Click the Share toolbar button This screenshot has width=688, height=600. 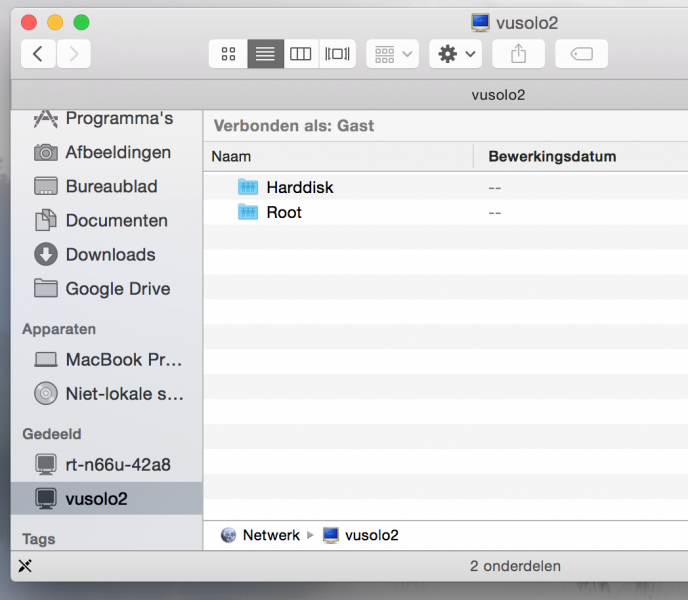518,54
